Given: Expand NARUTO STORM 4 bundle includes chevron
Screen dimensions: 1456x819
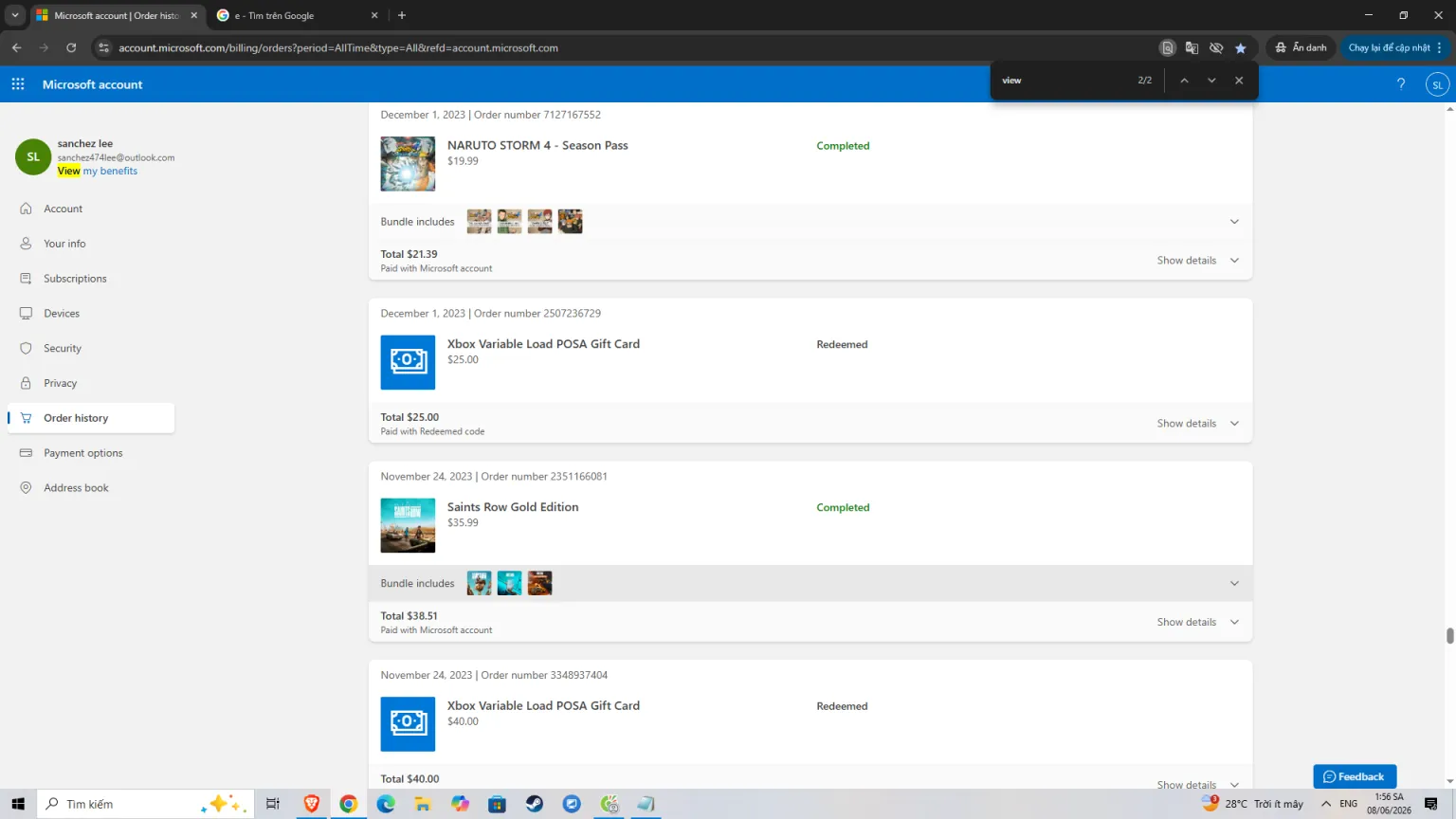Looking at the screenshot, I should pos(1234,222).
